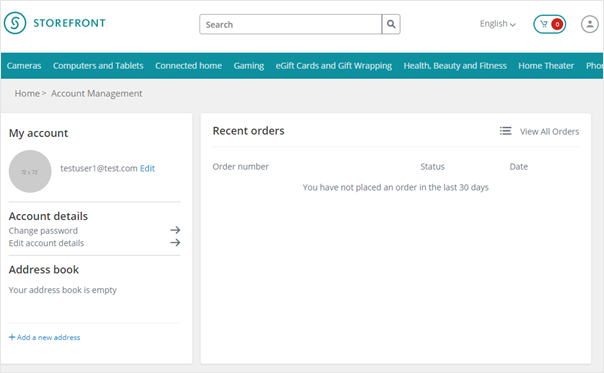
Task: Click the Order number column header
Action: click(240, 166)
